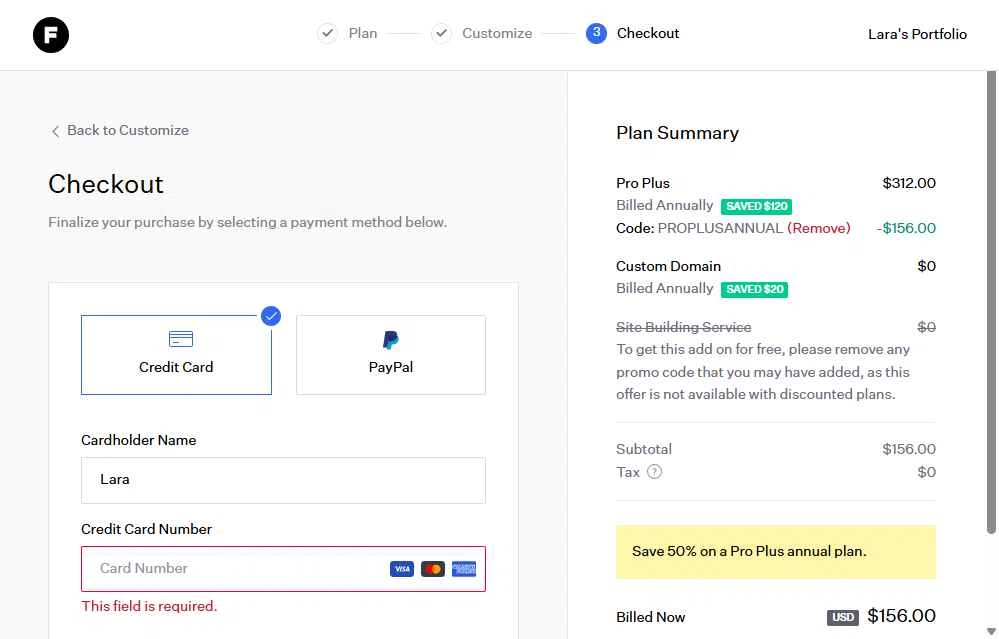Click the Customize step checkmark icon
Viewport: 999px width, 639px height.
(441, 33)
